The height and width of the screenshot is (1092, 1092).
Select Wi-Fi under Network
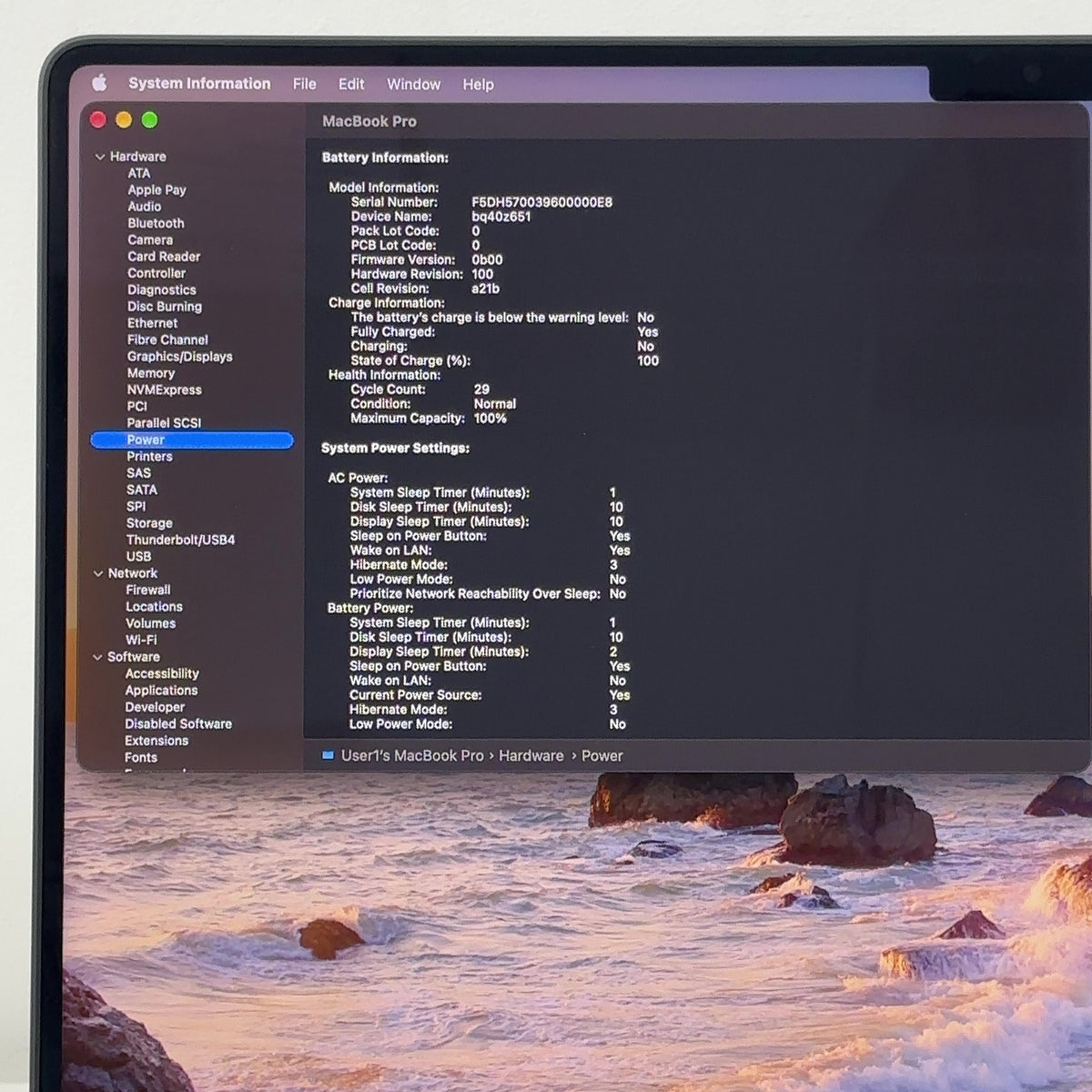(x=141, y=640)
